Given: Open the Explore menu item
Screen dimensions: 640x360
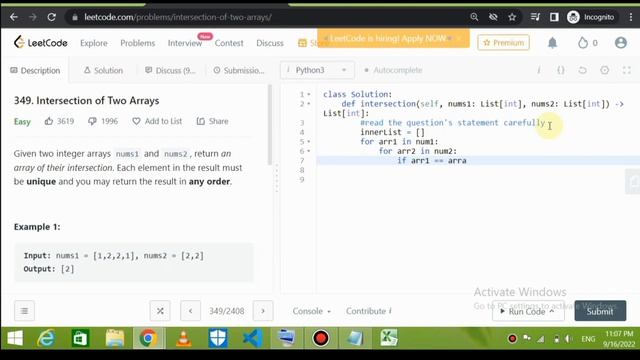Looking at the screenshot, I should [x=94, y=43].
